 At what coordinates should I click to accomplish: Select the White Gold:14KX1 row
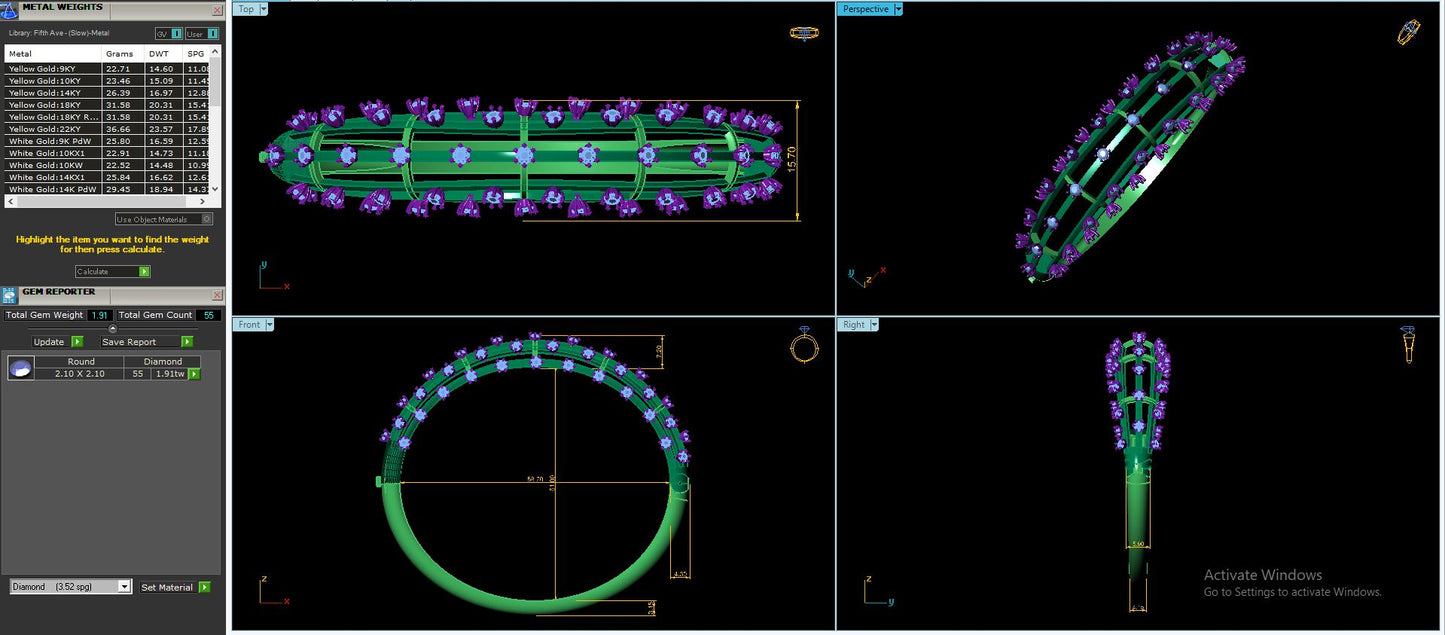point(108,177)
